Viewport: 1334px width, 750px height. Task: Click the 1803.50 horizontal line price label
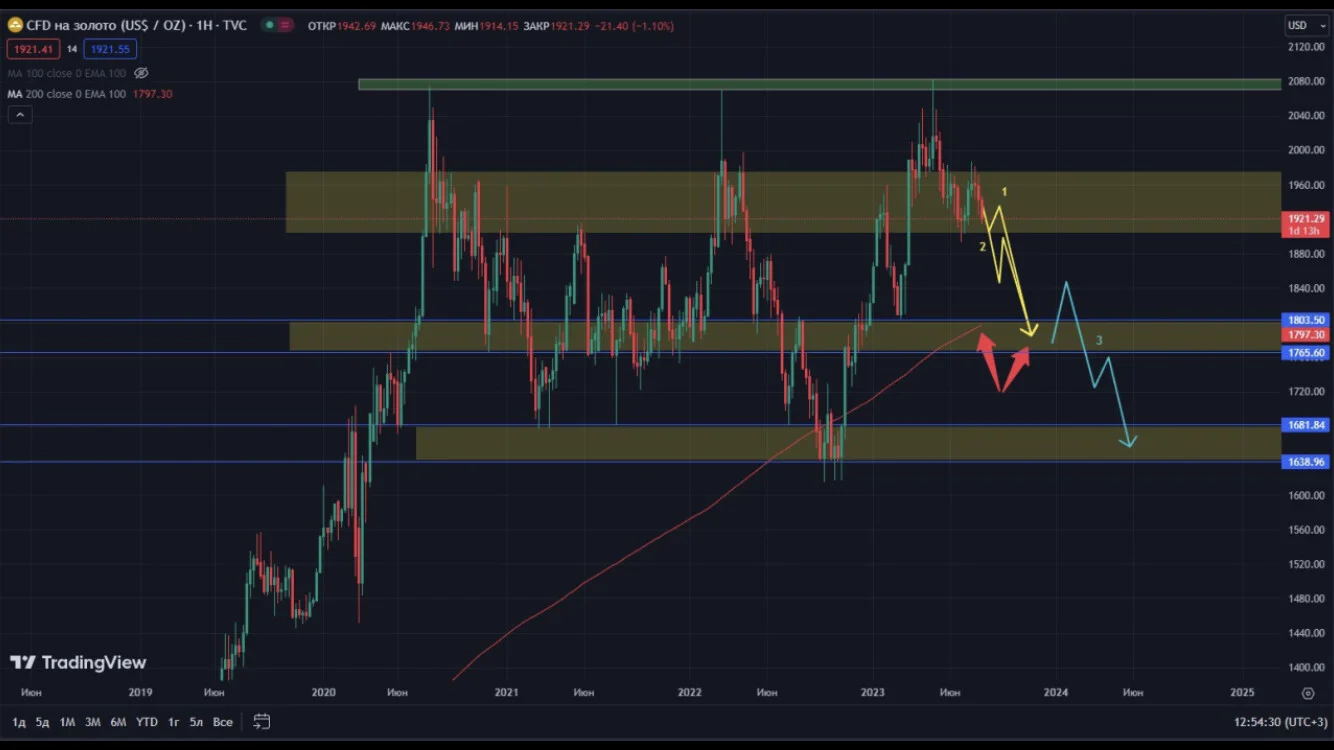(x=1306, y=321)
